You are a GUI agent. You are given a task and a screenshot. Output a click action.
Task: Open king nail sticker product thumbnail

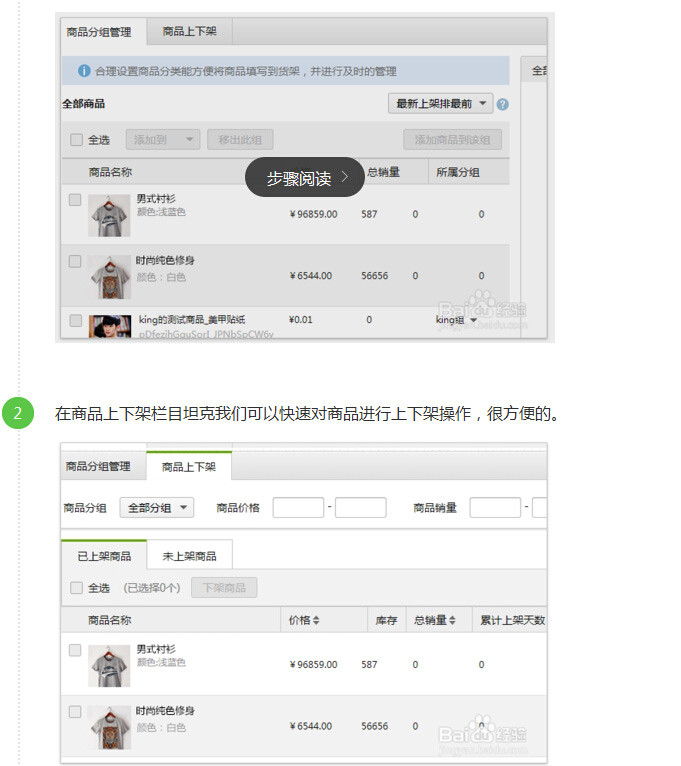point(109,325)
